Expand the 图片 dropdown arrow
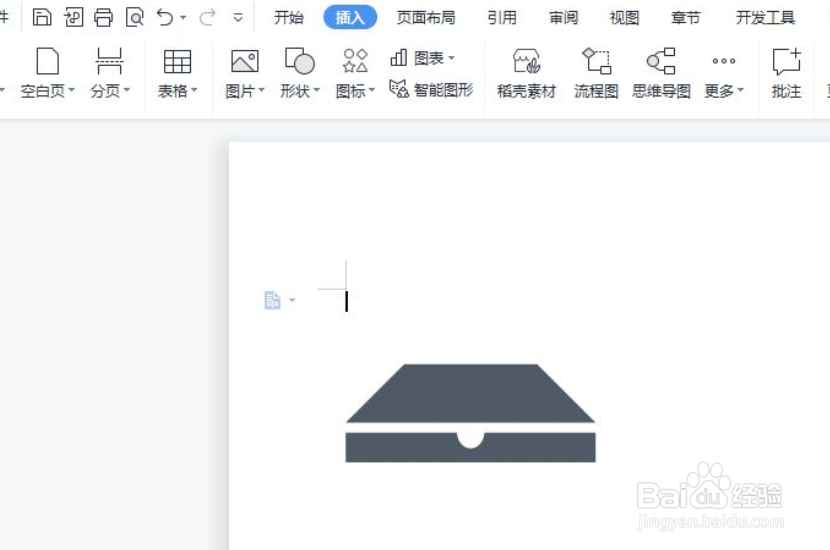This screenshot has width=830, height=550. click(261, 90)
